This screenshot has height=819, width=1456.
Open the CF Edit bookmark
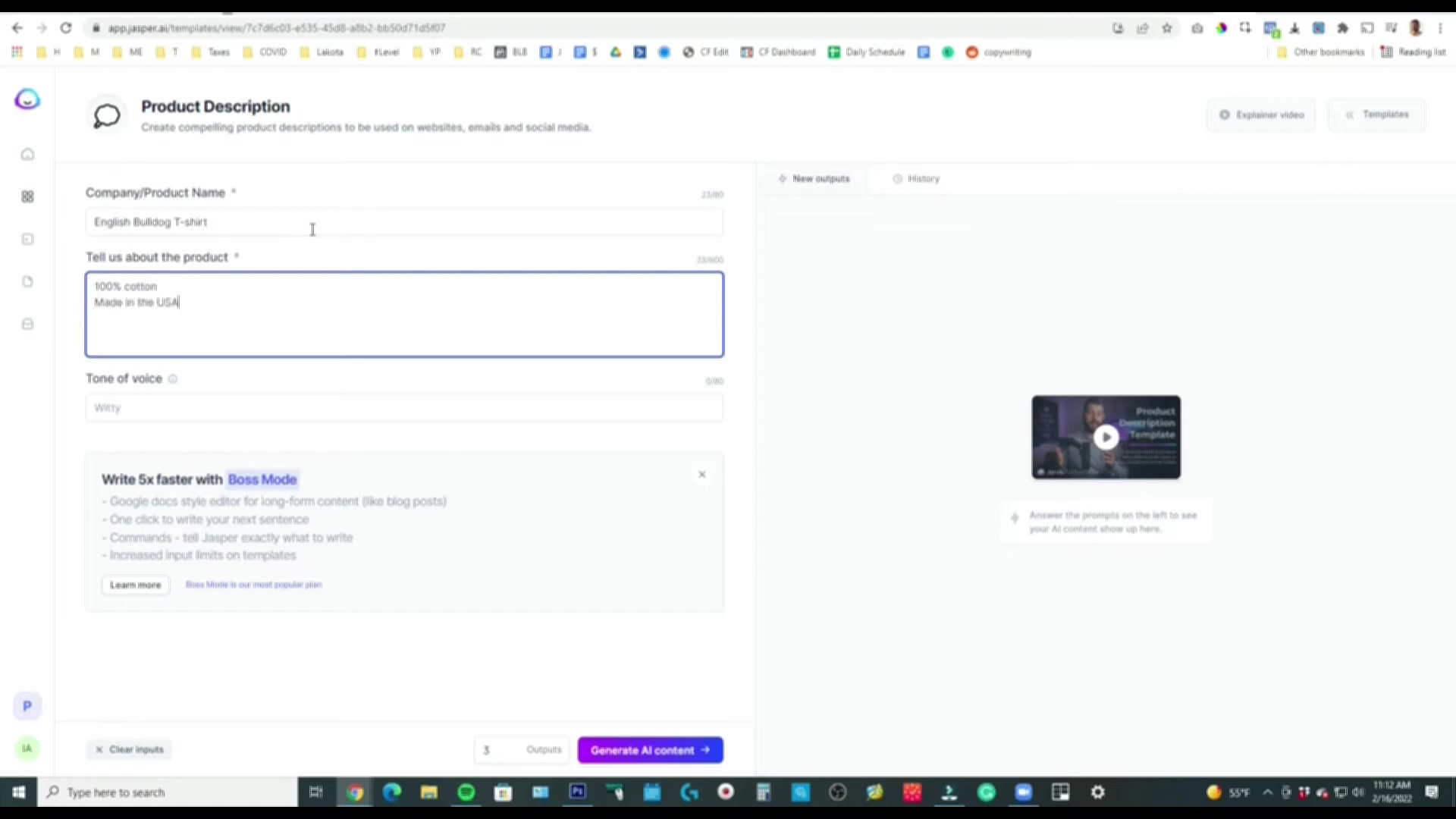click(x=706, y=52)
